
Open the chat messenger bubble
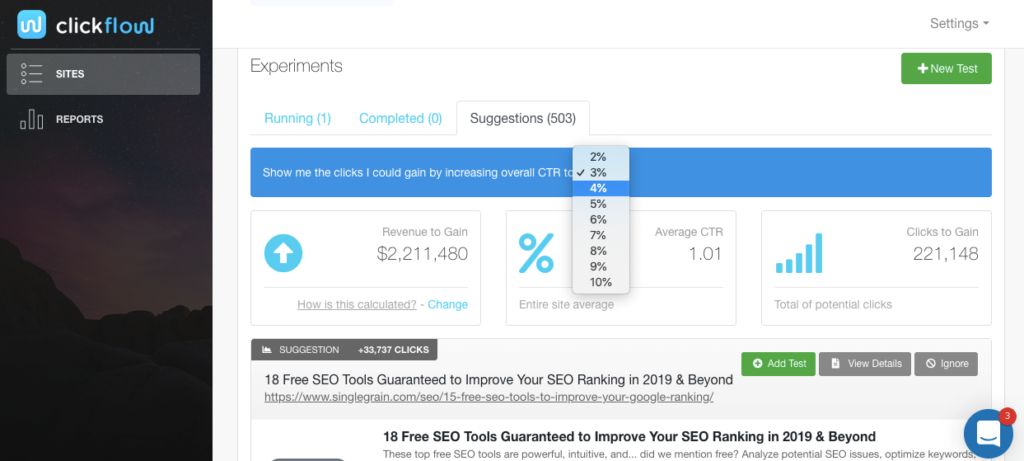coord(988,433)
